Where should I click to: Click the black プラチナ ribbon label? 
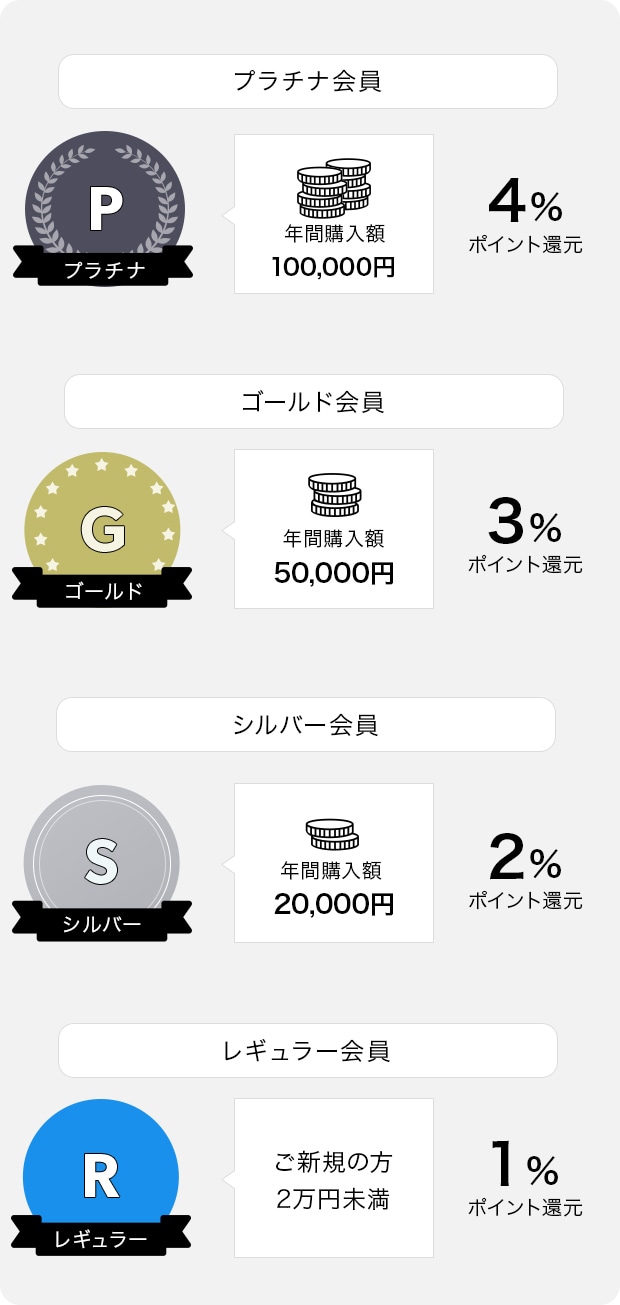104,270
